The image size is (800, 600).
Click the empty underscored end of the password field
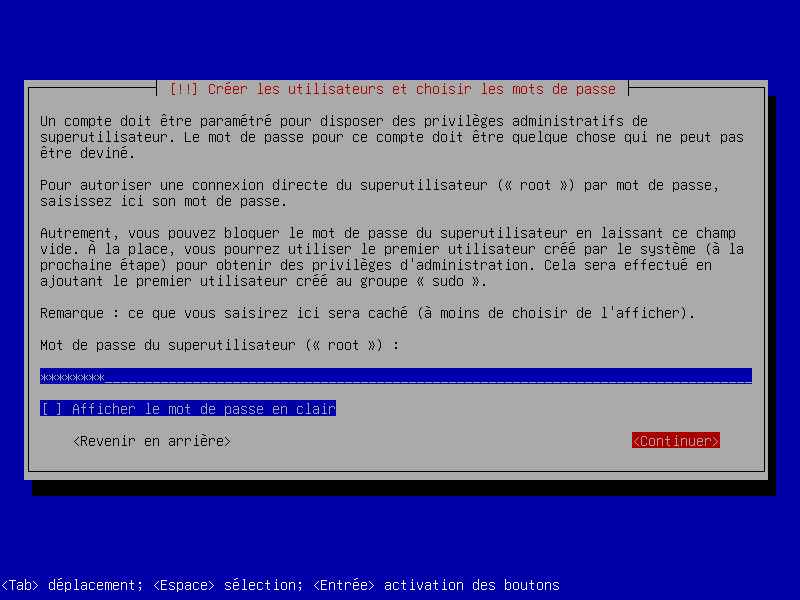(428, 378)
